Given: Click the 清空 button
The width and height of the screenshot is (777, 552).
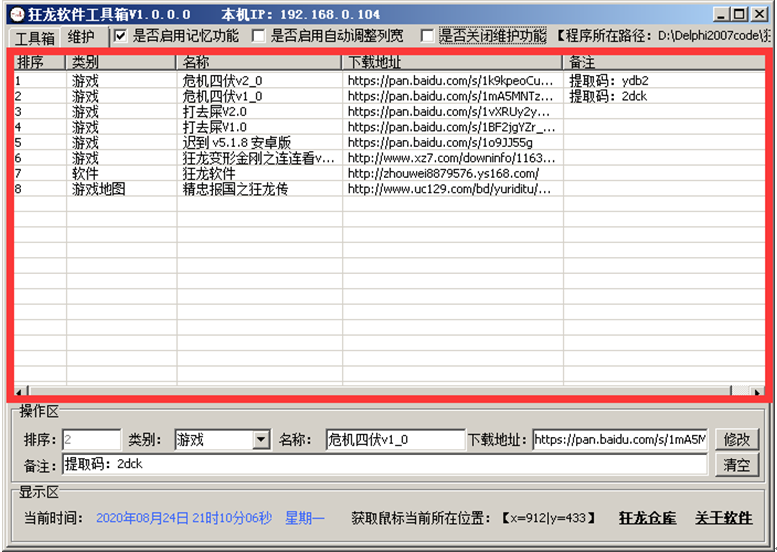Looking at the screenshot, I should tap(736, 465).
